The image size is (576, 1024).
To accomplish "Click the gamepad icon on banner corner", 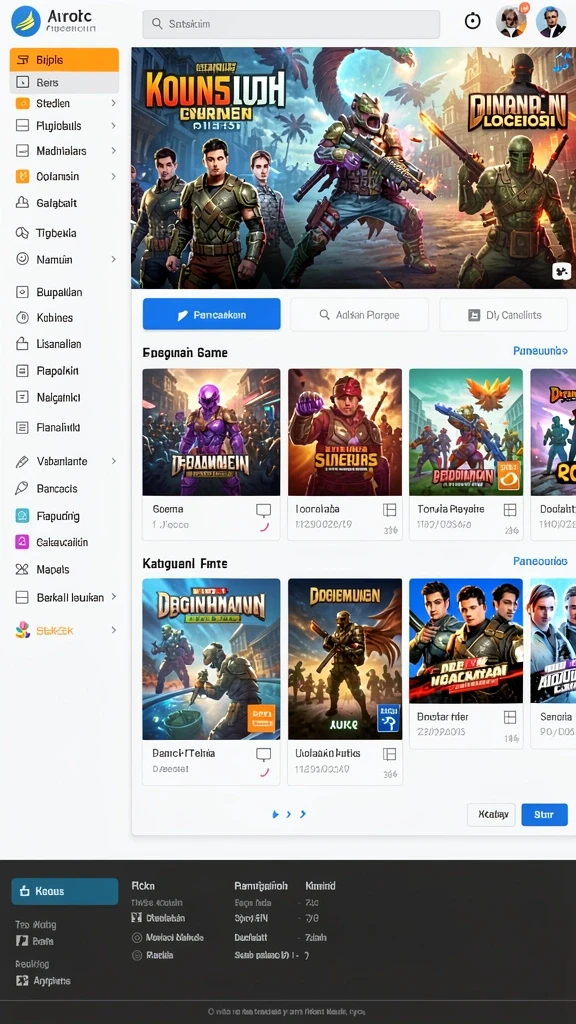I will (x=562, y=272).
